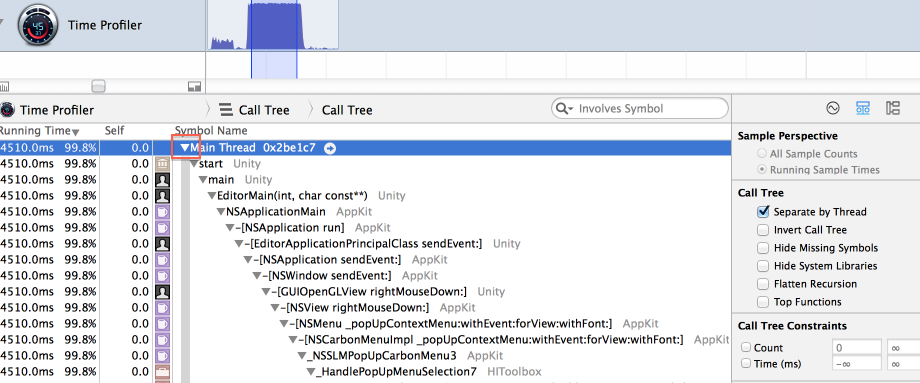The height and width of the screenshot is (383, 920).
Task: Click the Time (ms) minimum field showing -∞
Action: click(857, 364)
